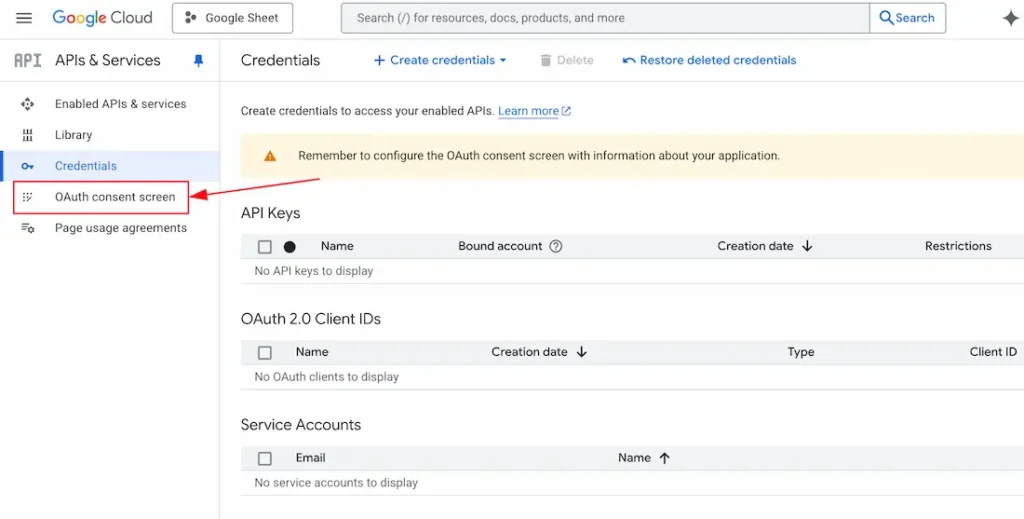The image size is (1024, 519).
Task: Click the Page usage agreements icon
Action: coord(28,228)
